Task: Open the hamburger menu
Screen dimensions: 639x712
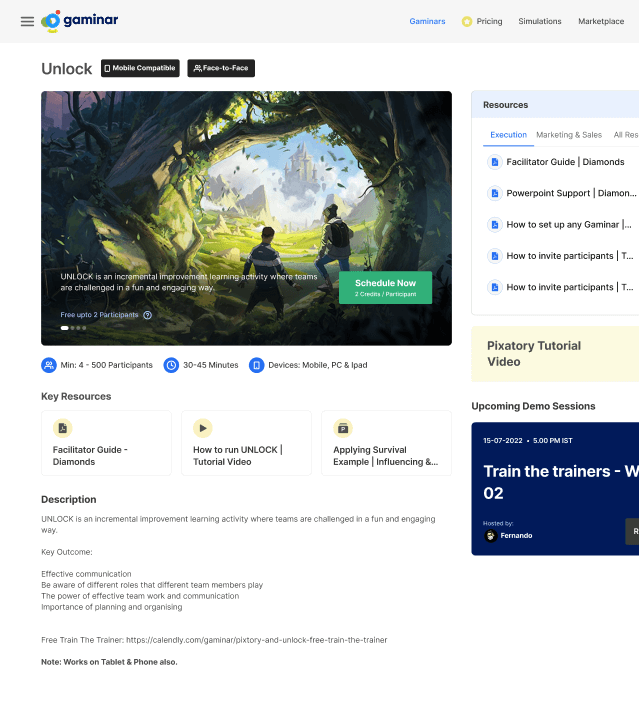Action: coord(27,21)
